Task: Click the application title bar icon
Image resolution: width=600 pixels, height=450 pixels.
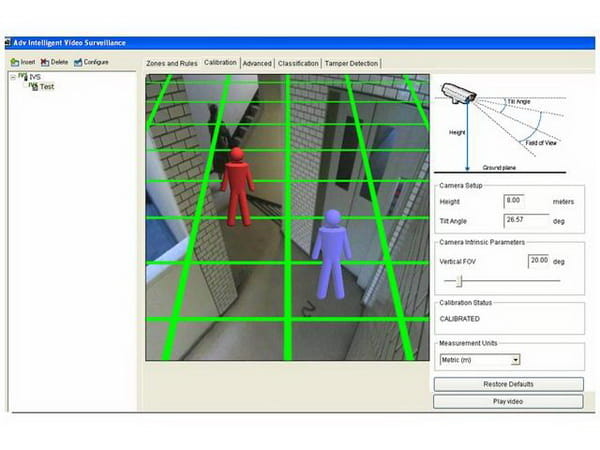Action: tap(7, 43)
